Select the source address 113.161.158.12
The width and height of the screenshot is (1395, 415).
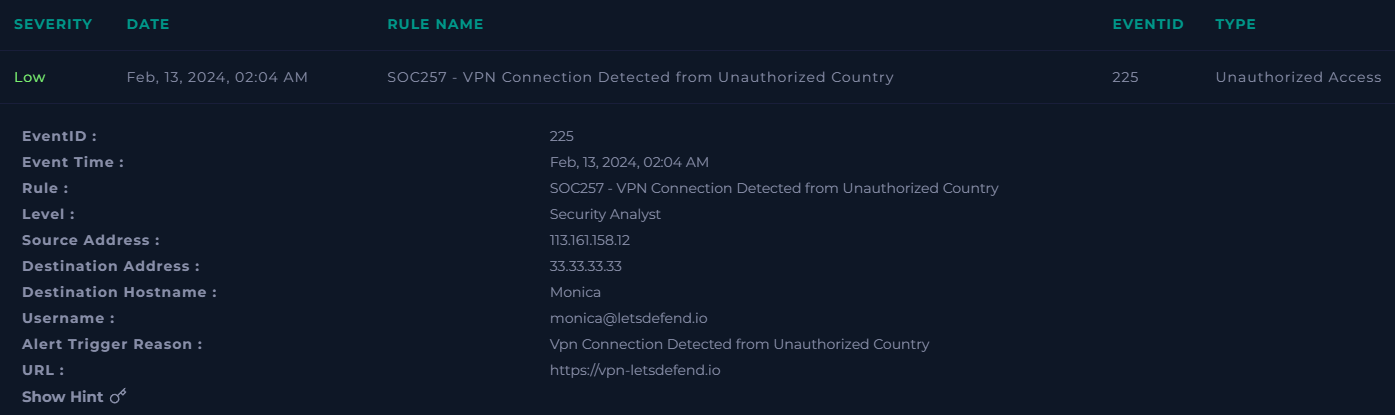pos(590,240)
